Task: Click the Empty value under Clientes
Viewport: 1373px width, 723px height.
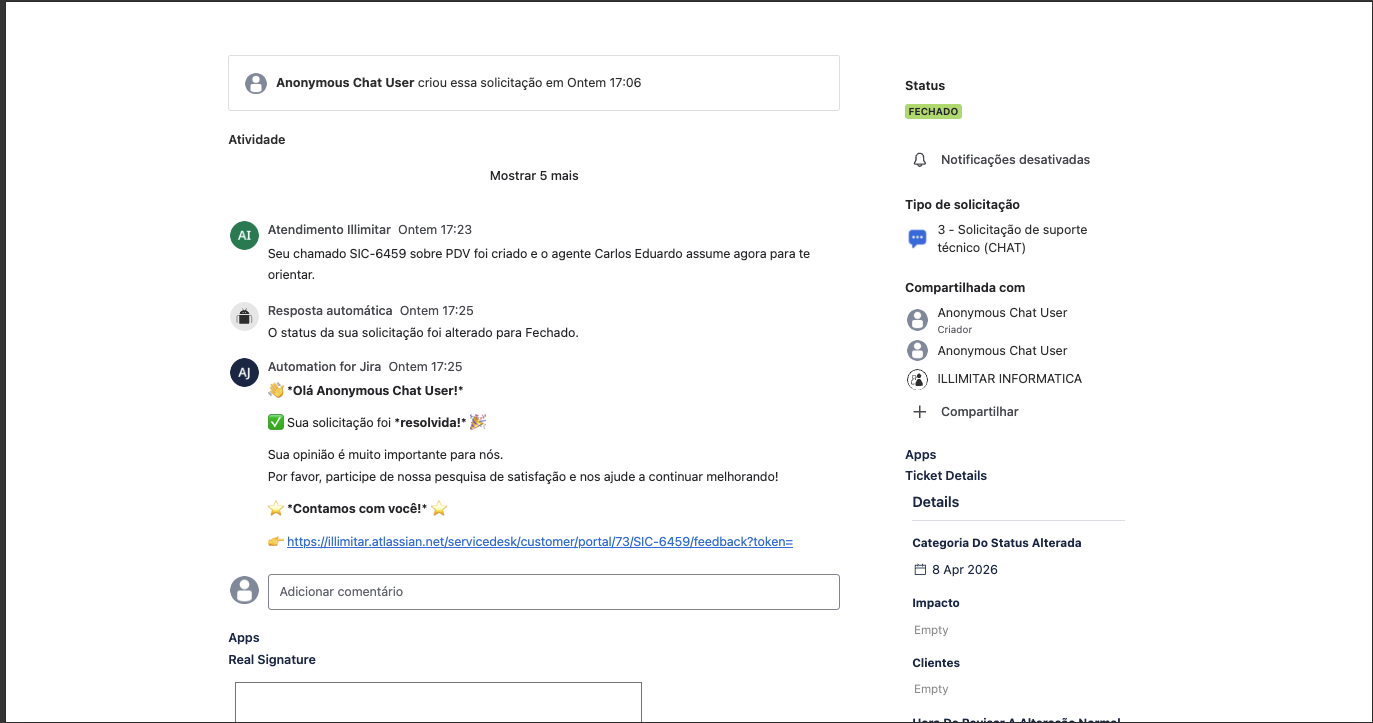Action: [931, 689]
